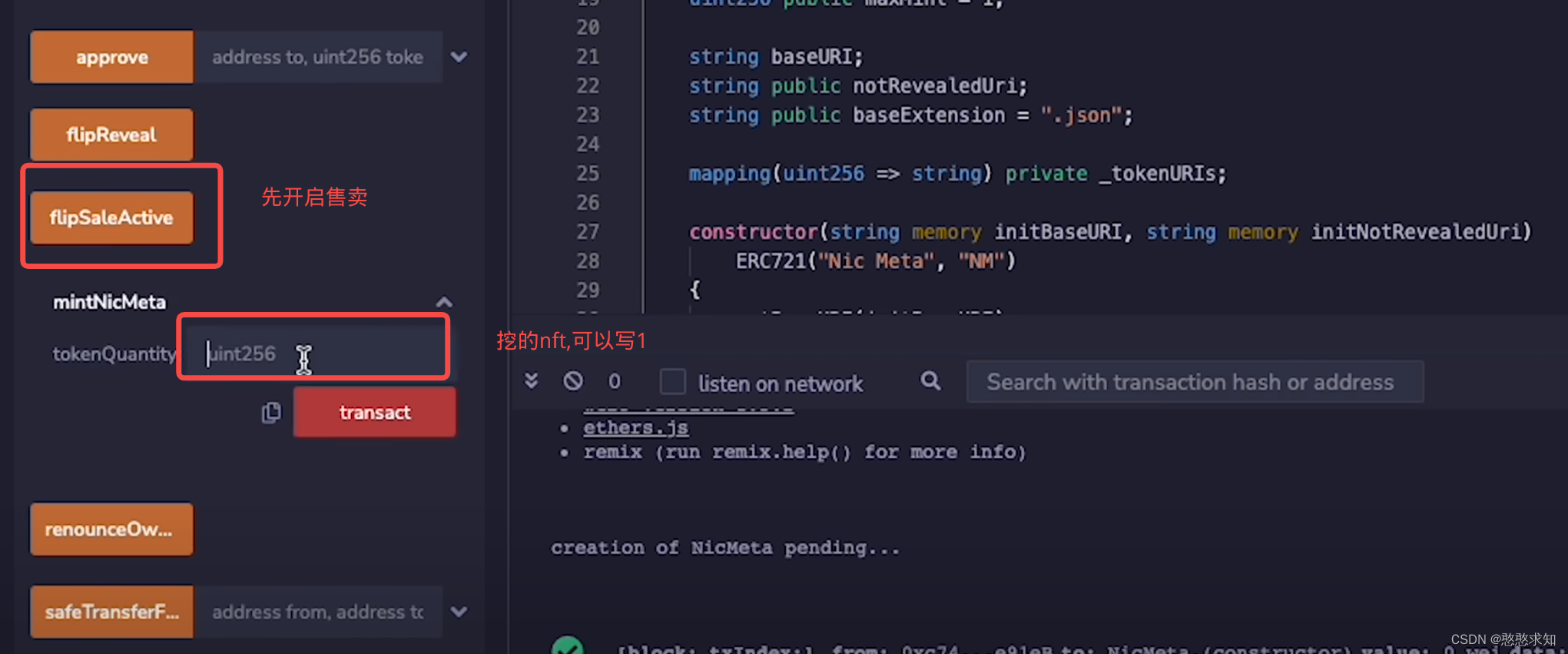Click notRevealedUri on code line 22
The width and height of the screenshot is (1568, 654).
[935, 85]
